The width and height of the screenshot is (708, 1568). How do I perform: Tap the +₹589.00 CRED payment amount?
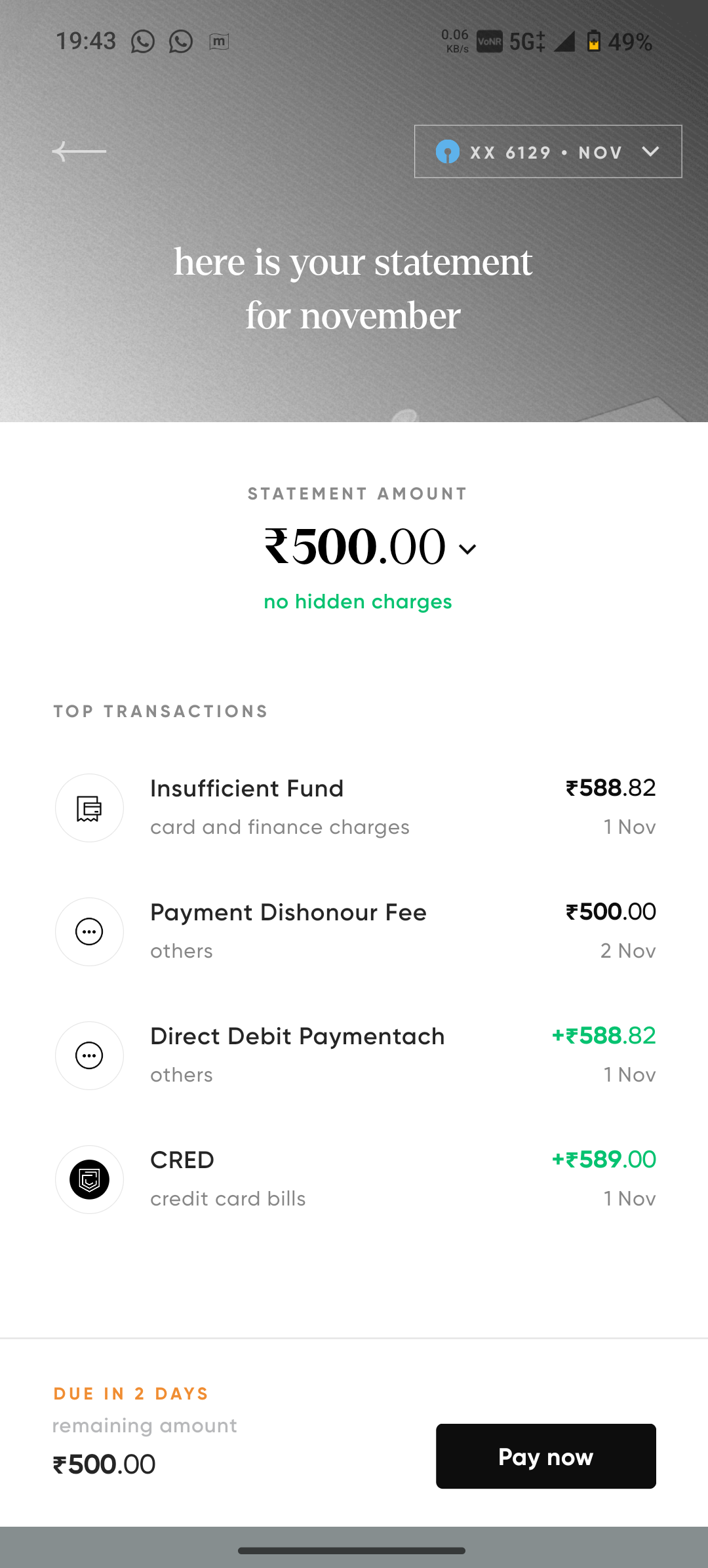coord(604,1160)
